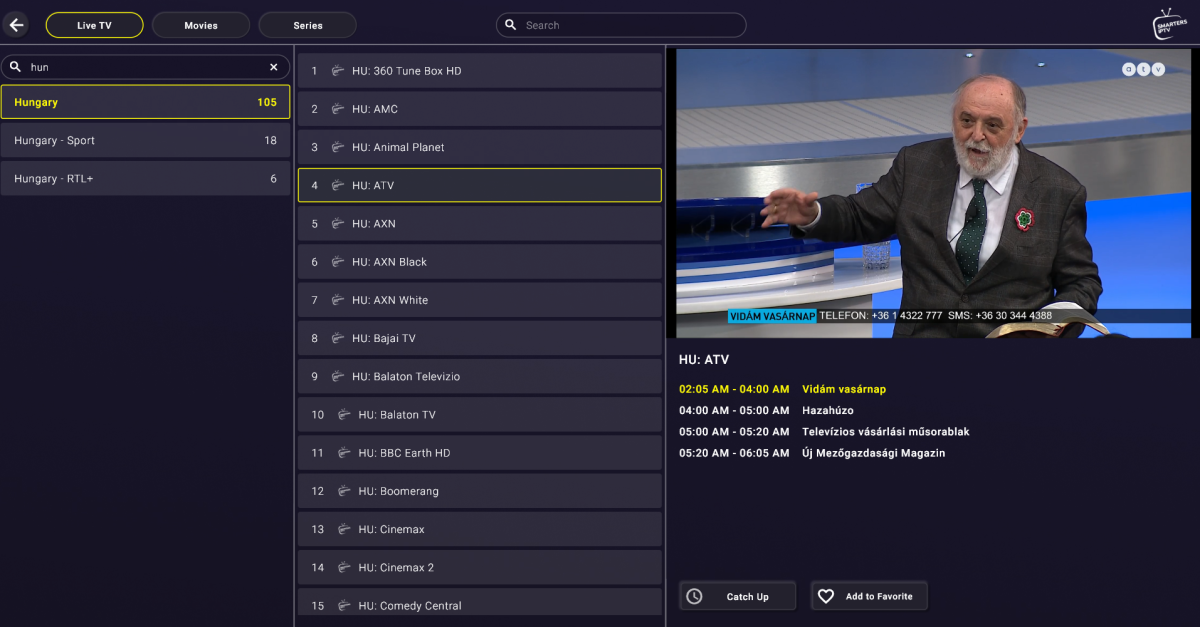
Task: Select the Hungary - Sport category
Action: tap(145, 141)
